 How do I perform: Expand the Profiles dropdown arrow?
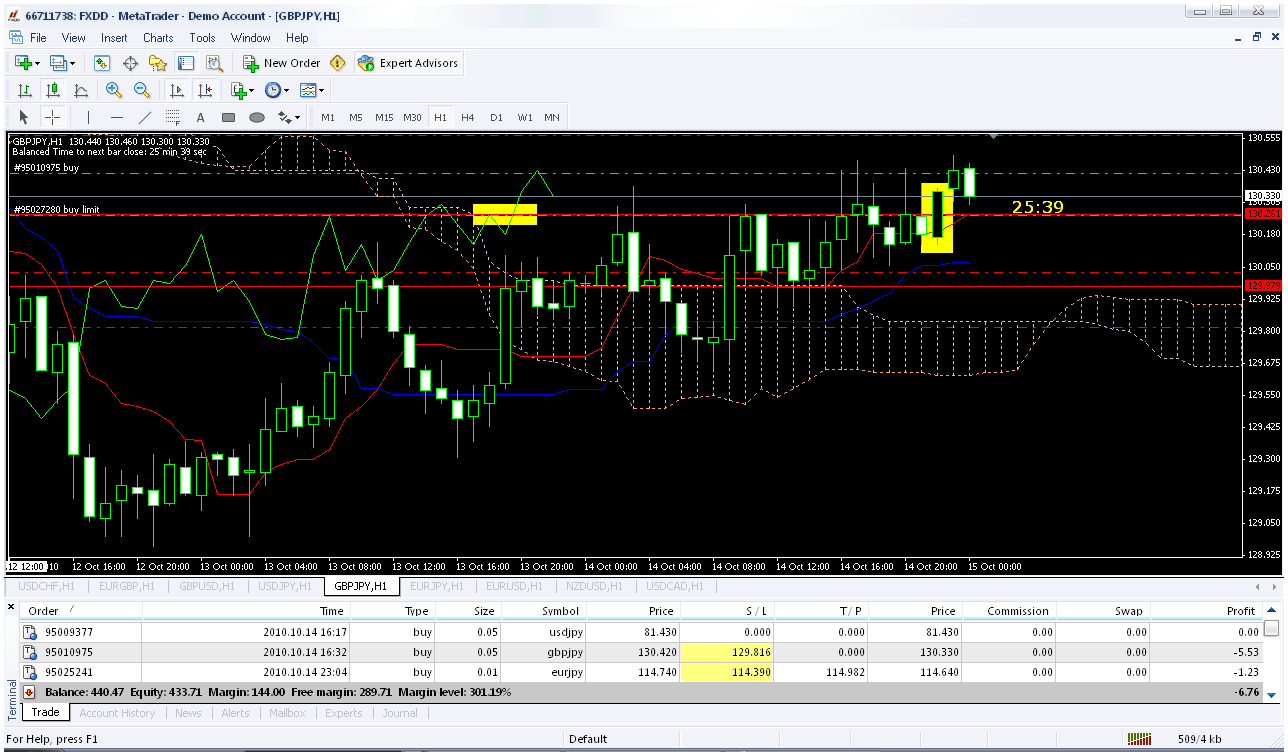coord(72,63)
